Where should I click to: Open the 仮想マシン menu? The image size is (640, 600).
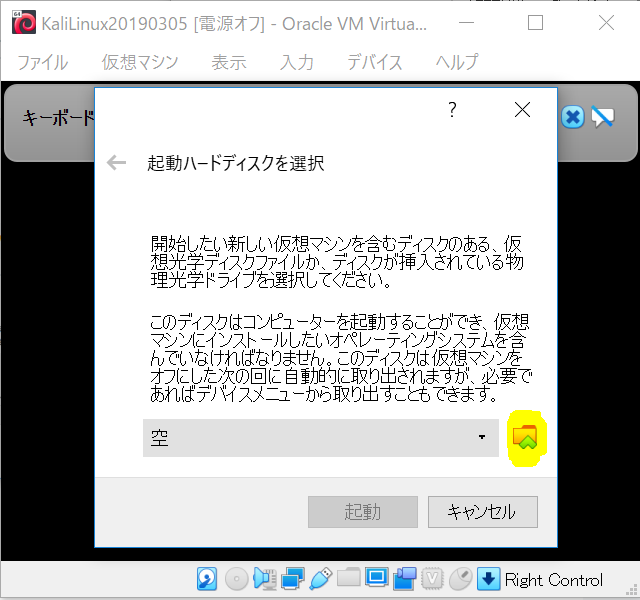pos(140,62)
